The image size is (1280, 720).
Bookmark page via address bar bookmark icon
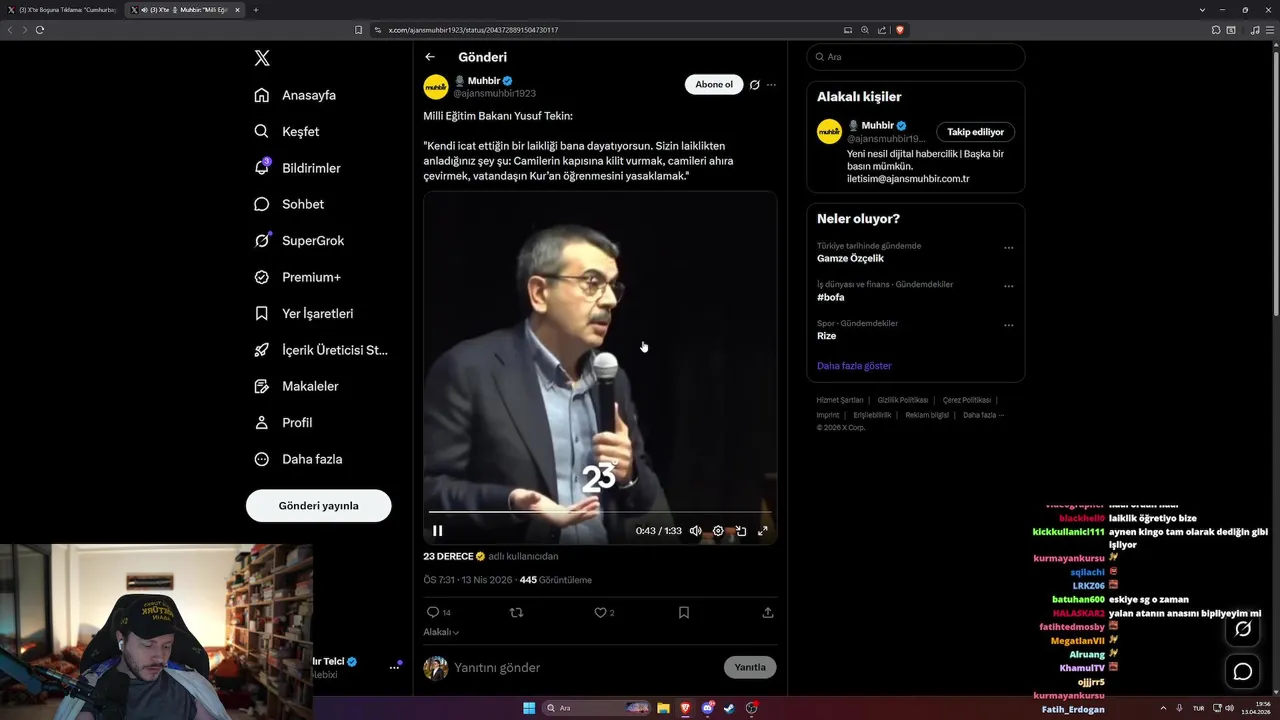[x=358, y=30]
